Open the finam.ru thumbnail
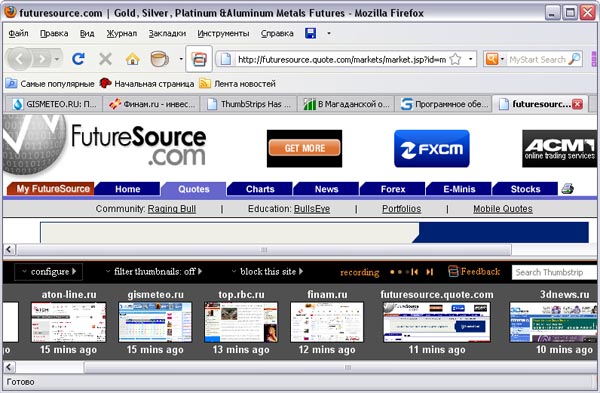 pos(327,322)
